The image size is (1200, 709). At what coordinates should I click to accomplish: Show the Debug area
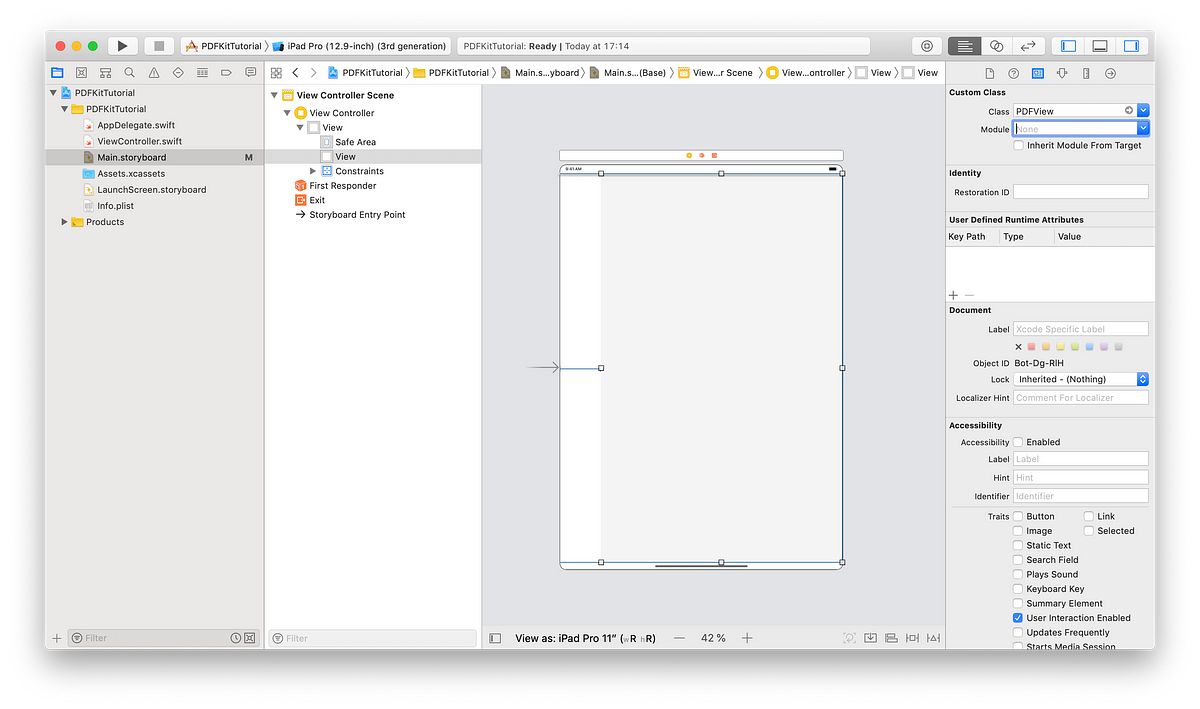1100,46
